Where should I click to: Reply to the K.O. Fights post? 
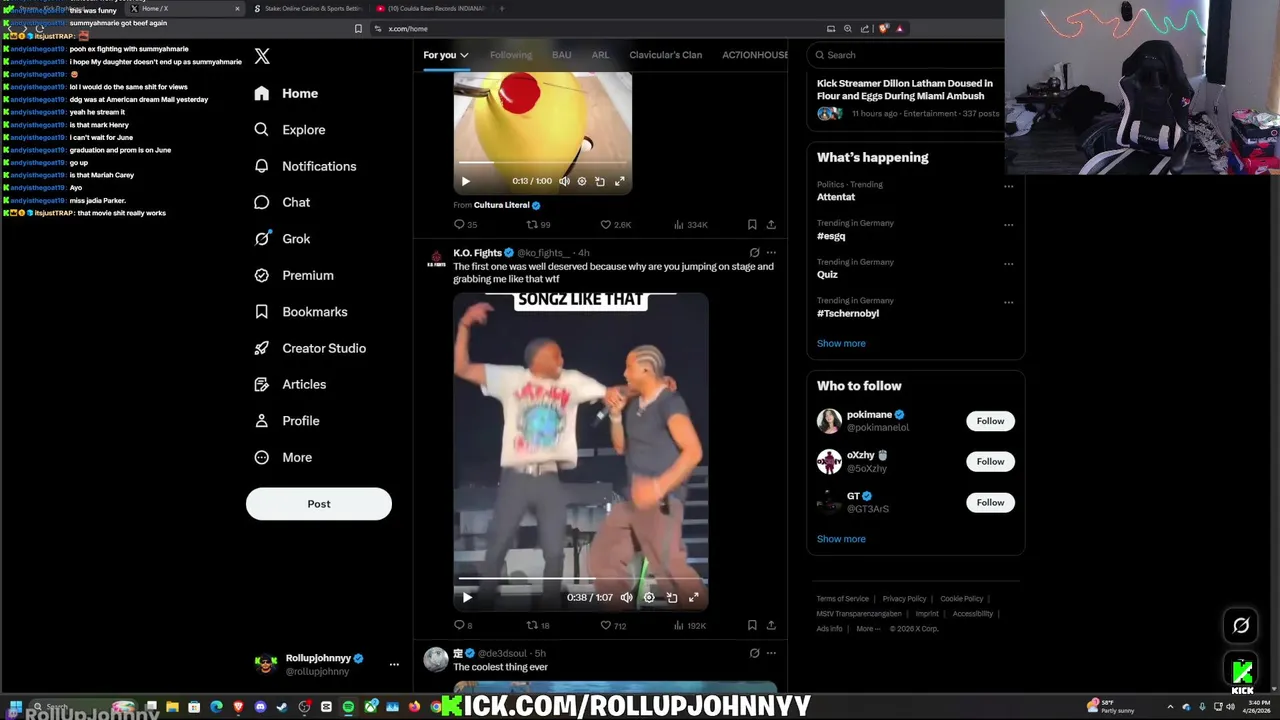coord(463,626)
